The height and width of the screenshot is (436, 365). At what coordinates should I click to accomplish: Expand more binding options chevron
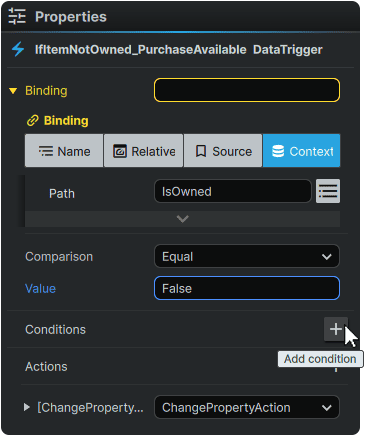click(183, 219)
